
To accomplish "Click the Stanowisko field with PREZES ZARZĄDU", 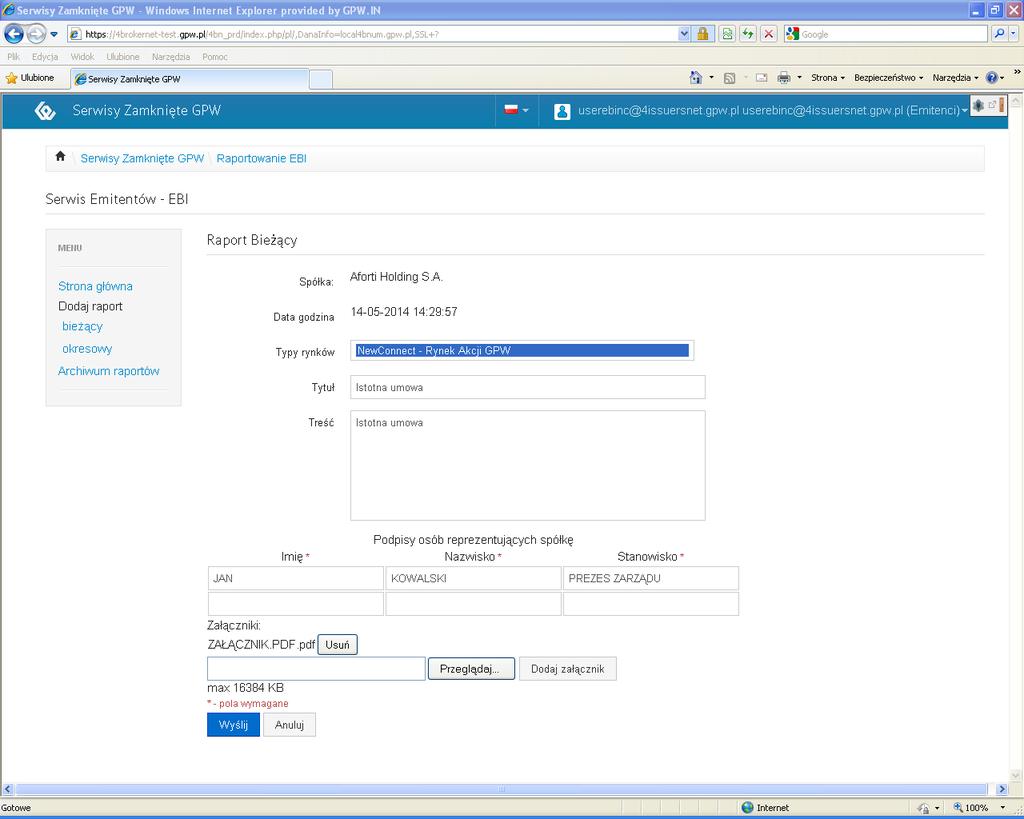I will coord(651,578).
